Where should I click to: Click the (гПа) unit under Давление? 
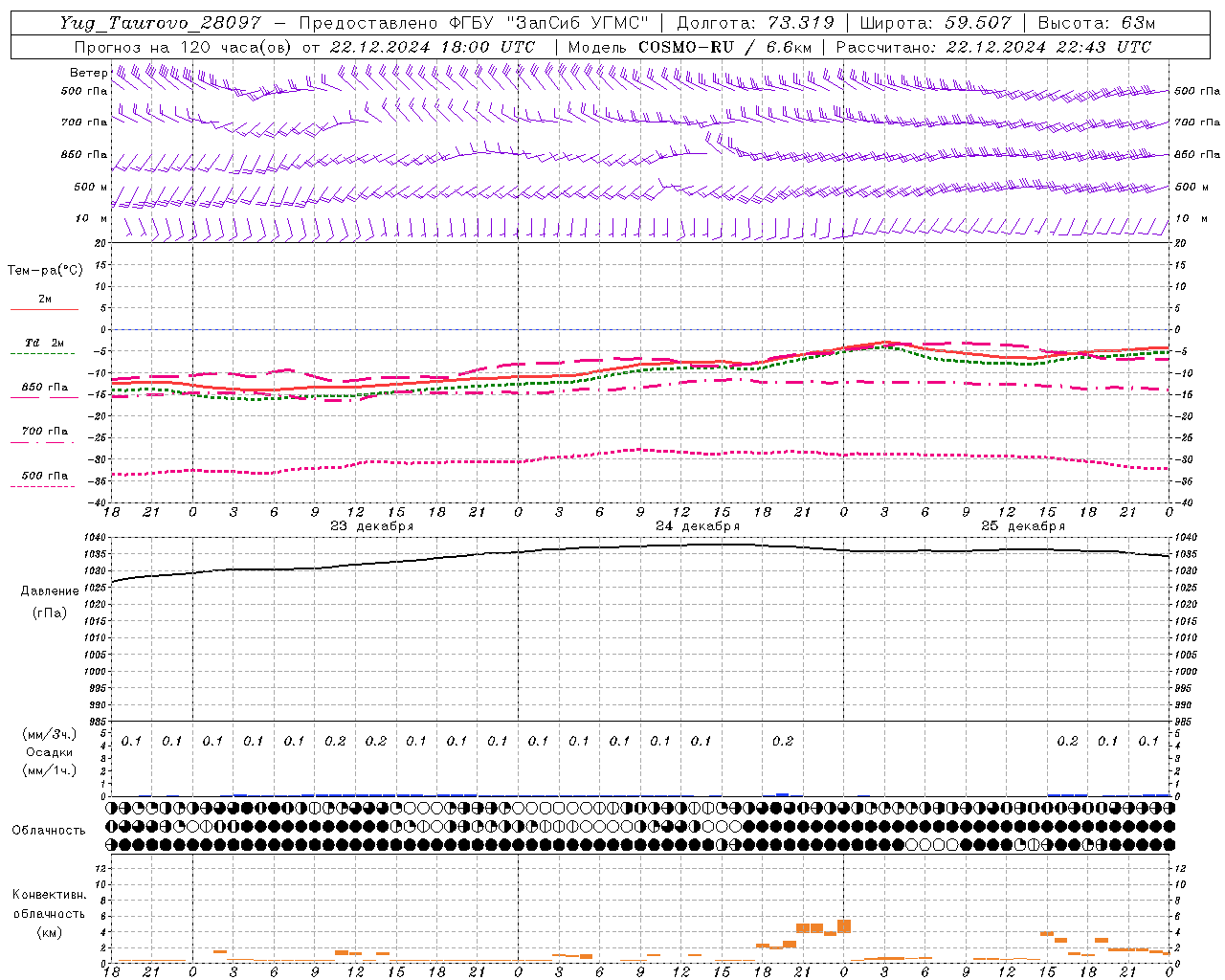(x=50, y=612)
